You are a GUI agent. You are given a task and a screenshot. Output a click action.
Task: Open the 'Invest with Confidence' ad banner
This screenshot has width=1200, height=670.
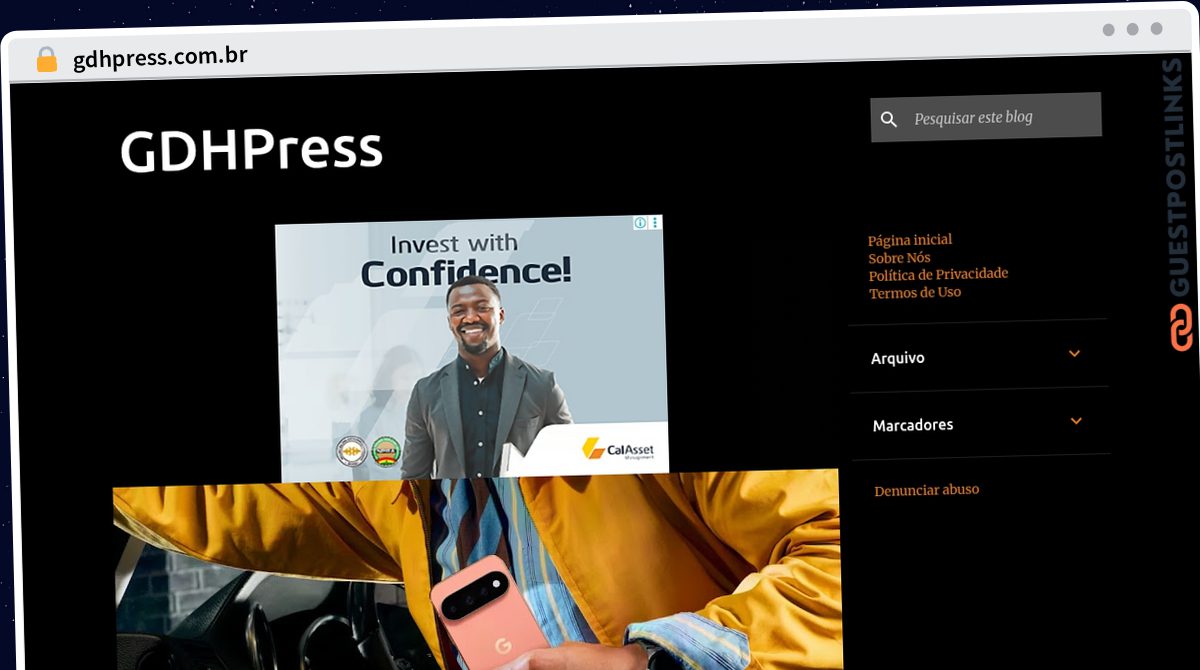tap(472, 348)
